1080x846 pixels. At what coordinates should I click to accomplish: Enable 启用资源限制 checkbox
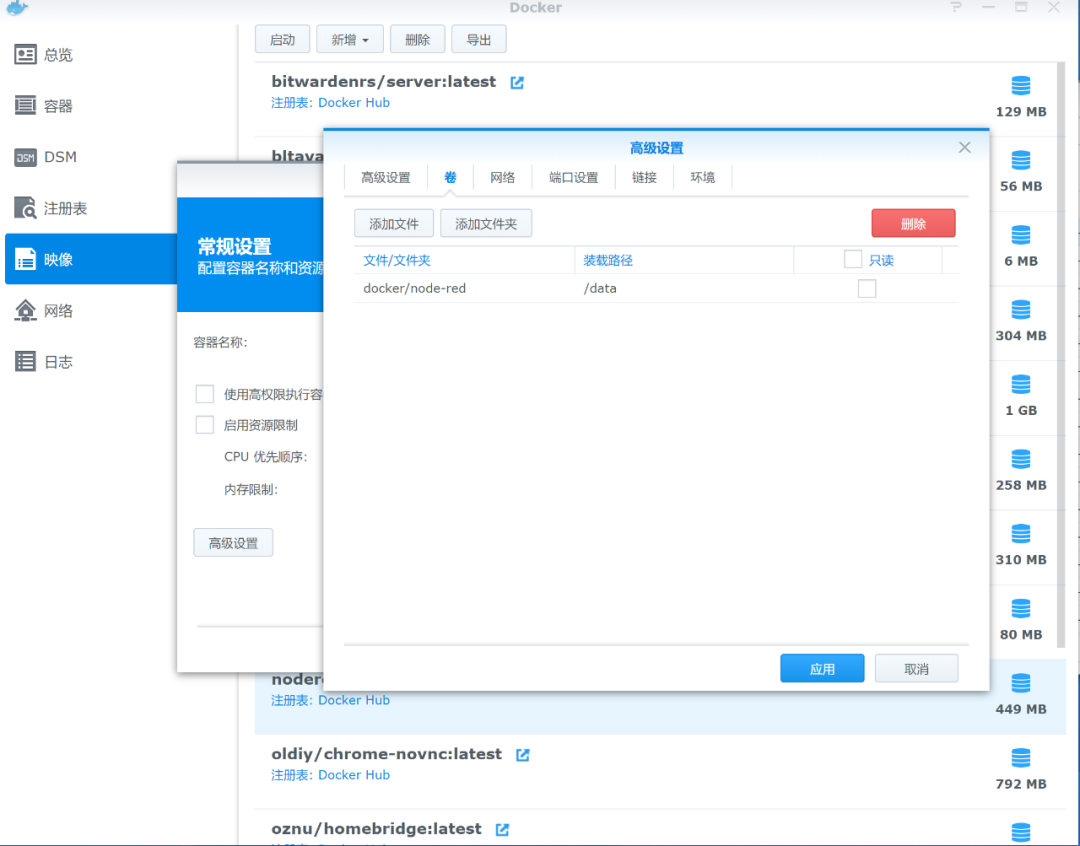[x=205, y=425]
